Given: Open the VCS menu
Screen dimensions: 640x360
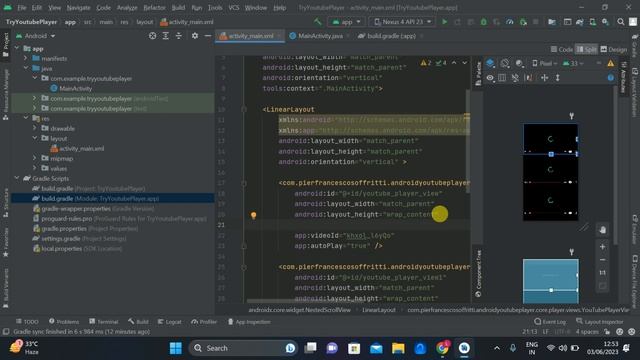Looking at the screenshot, I should click(x=233, y=7).
